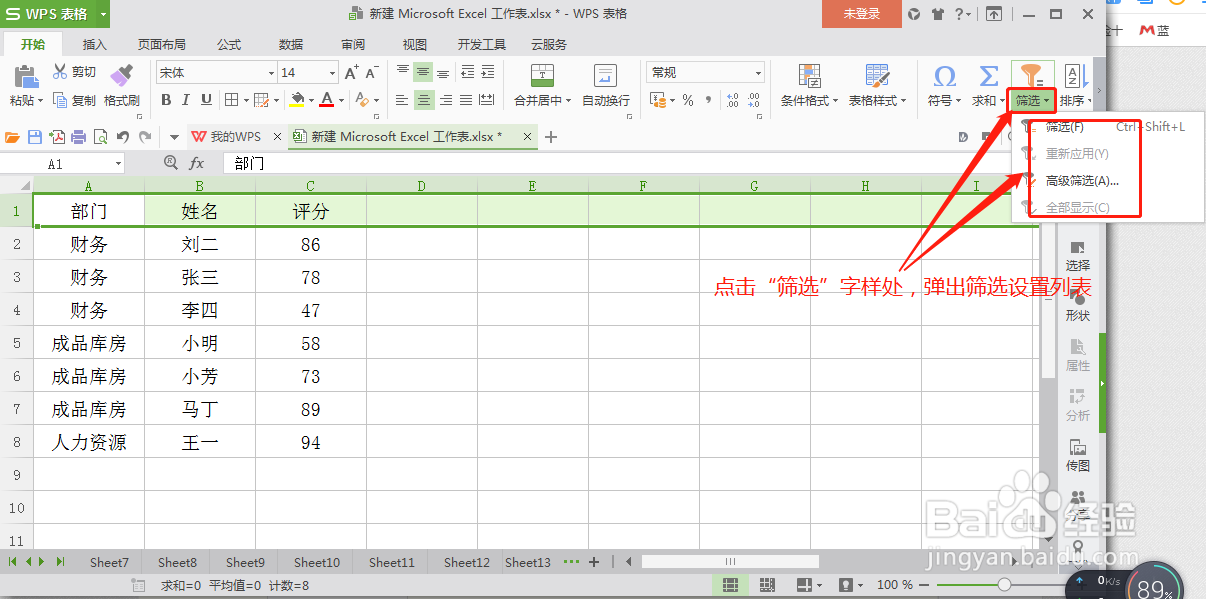Click the 未登录 login button
1206x599 pixels.
coord(861,14)
